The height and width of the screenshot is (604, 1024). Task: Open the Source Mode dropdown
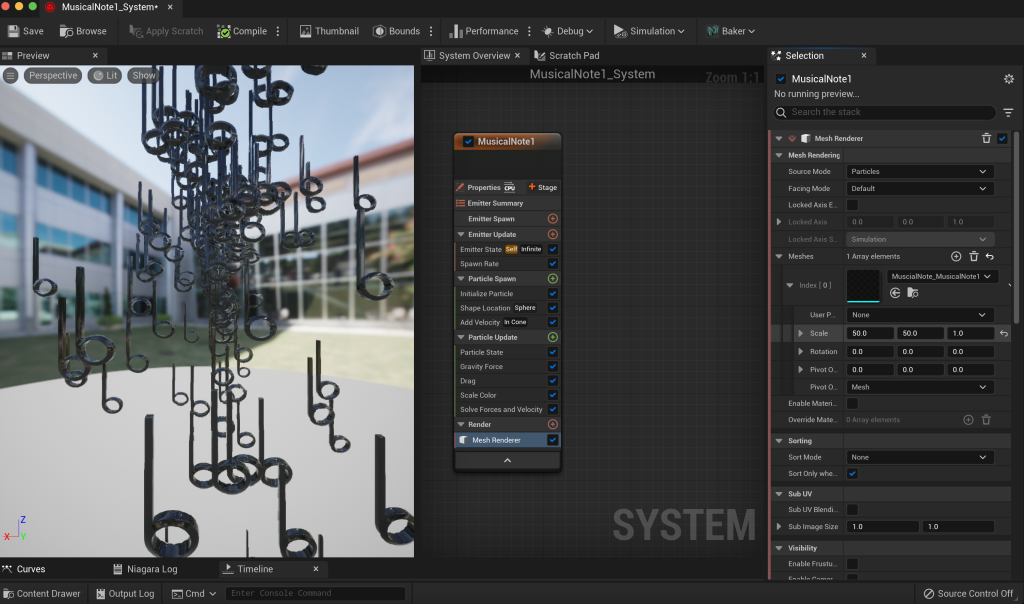pyautogui.click(x=919, y=172)
